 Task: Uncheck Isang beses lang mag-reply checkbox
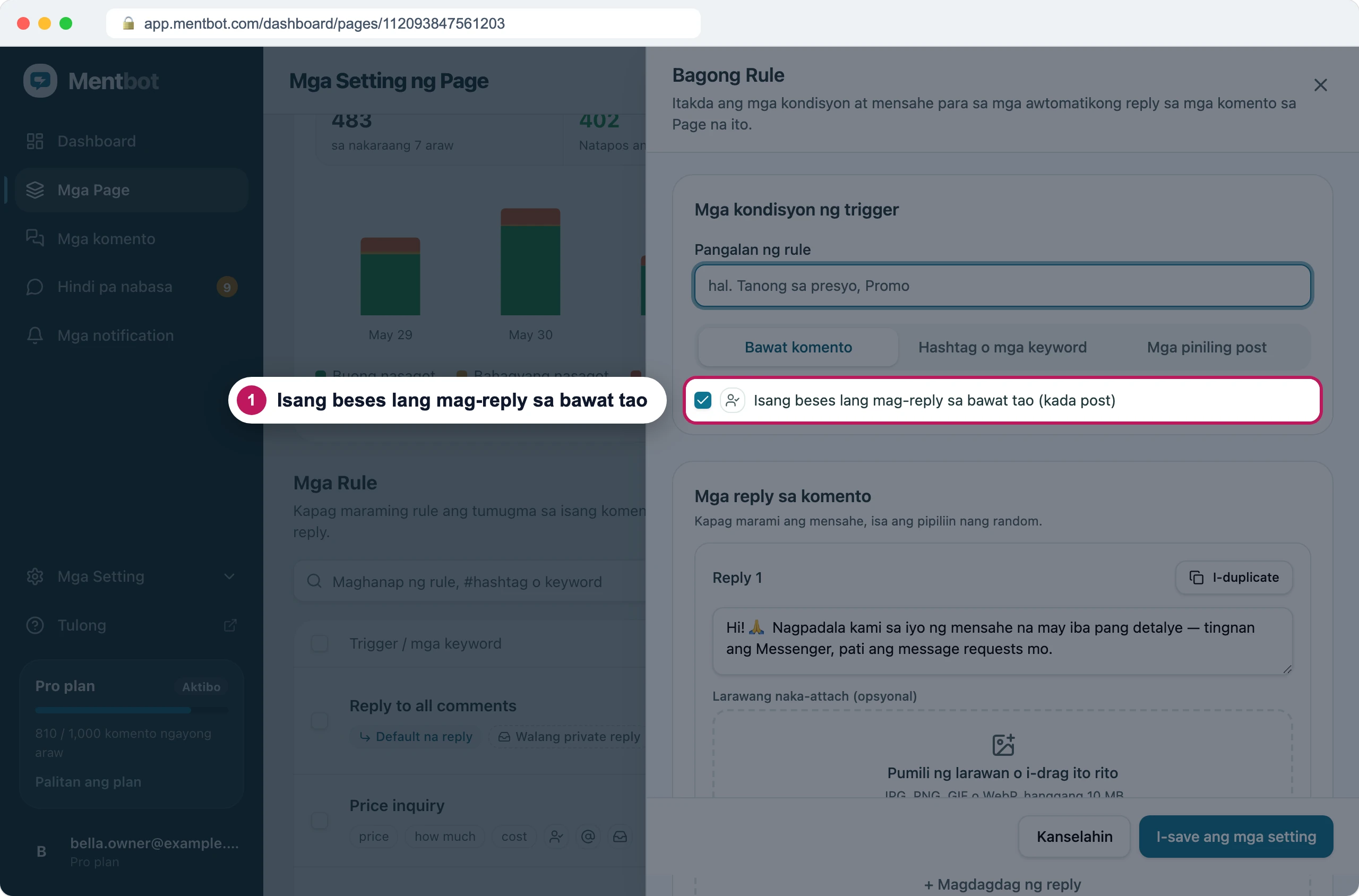point(703,401)
